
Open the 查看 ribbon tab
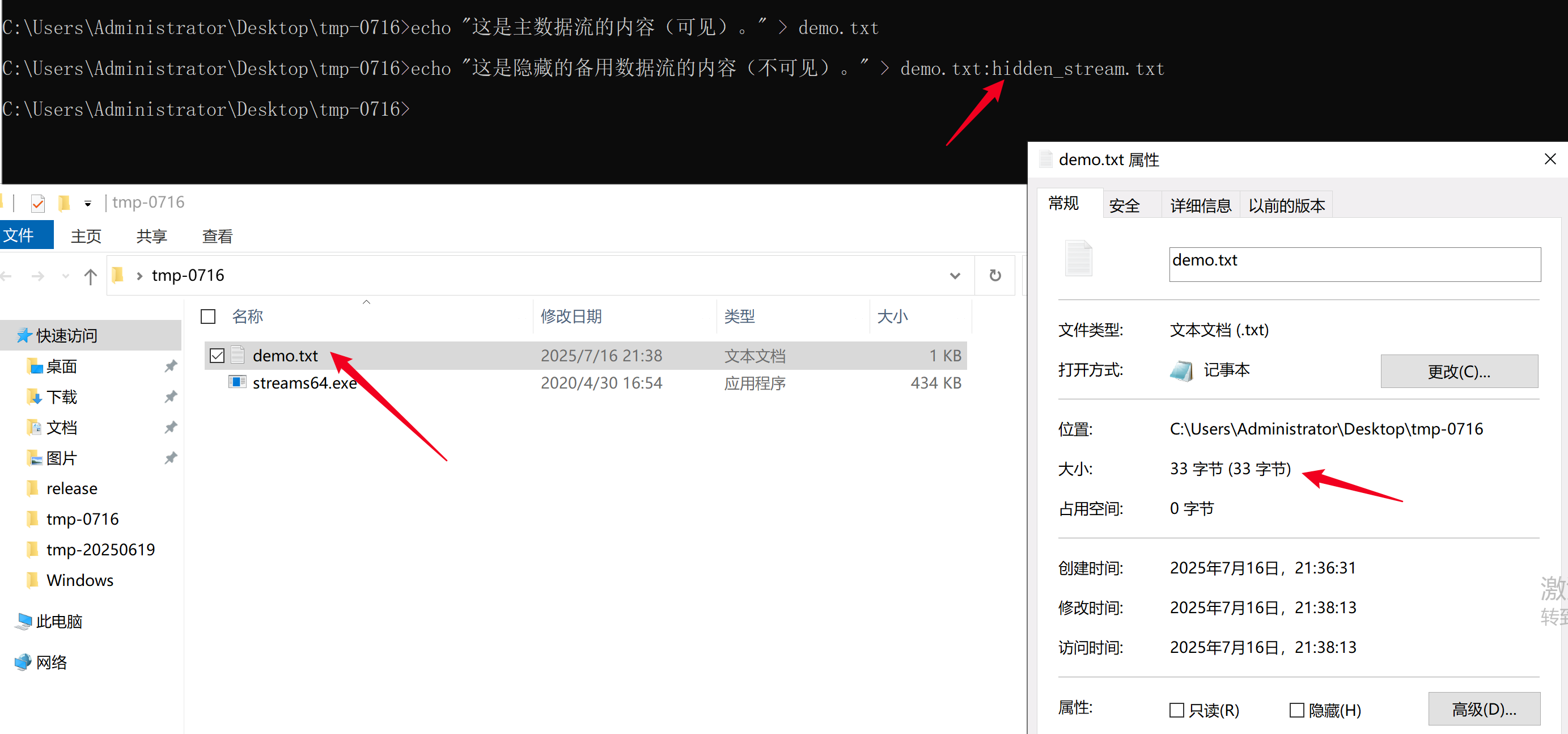point(217,236)
